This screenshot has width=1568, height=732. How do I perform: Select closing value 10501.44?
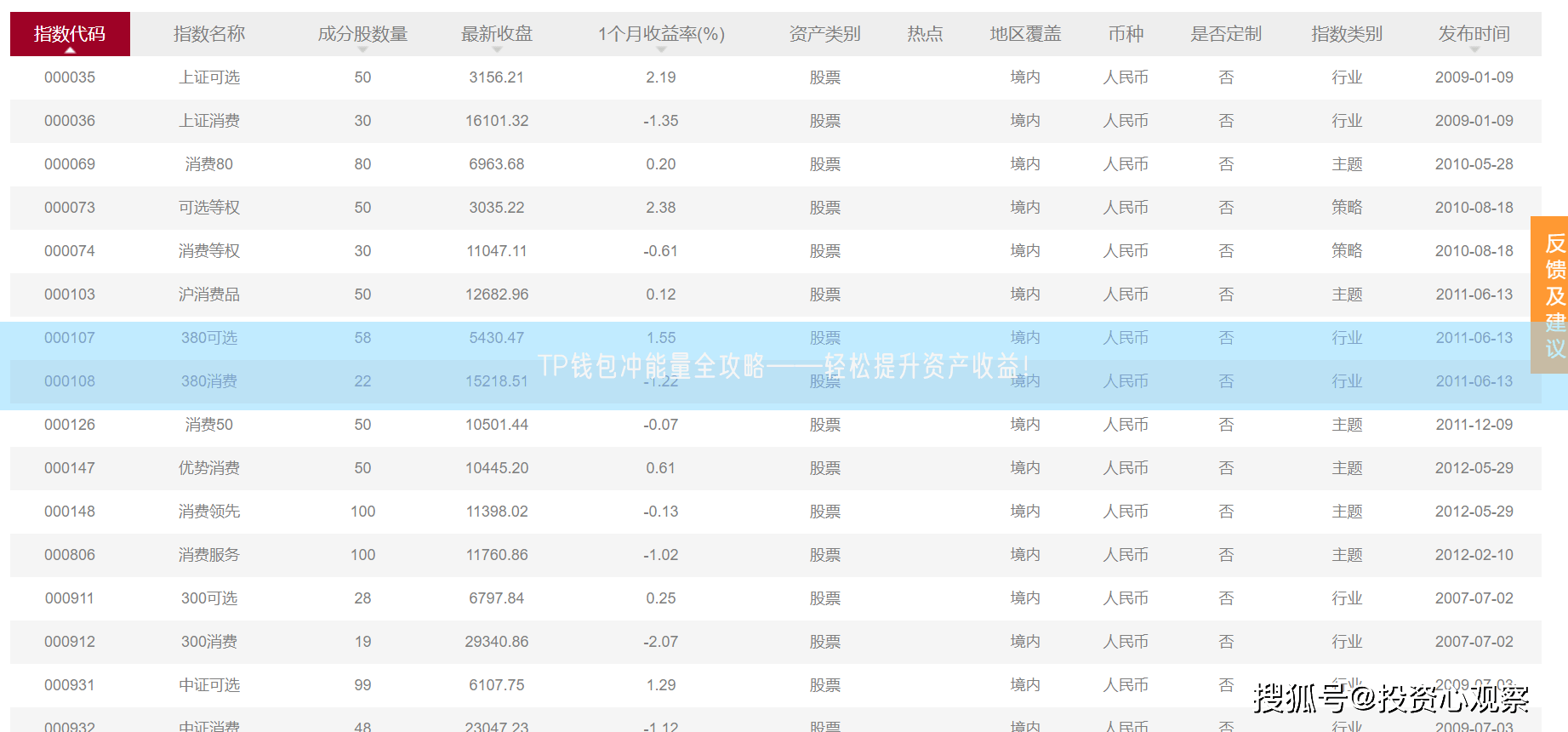(497, 425)
